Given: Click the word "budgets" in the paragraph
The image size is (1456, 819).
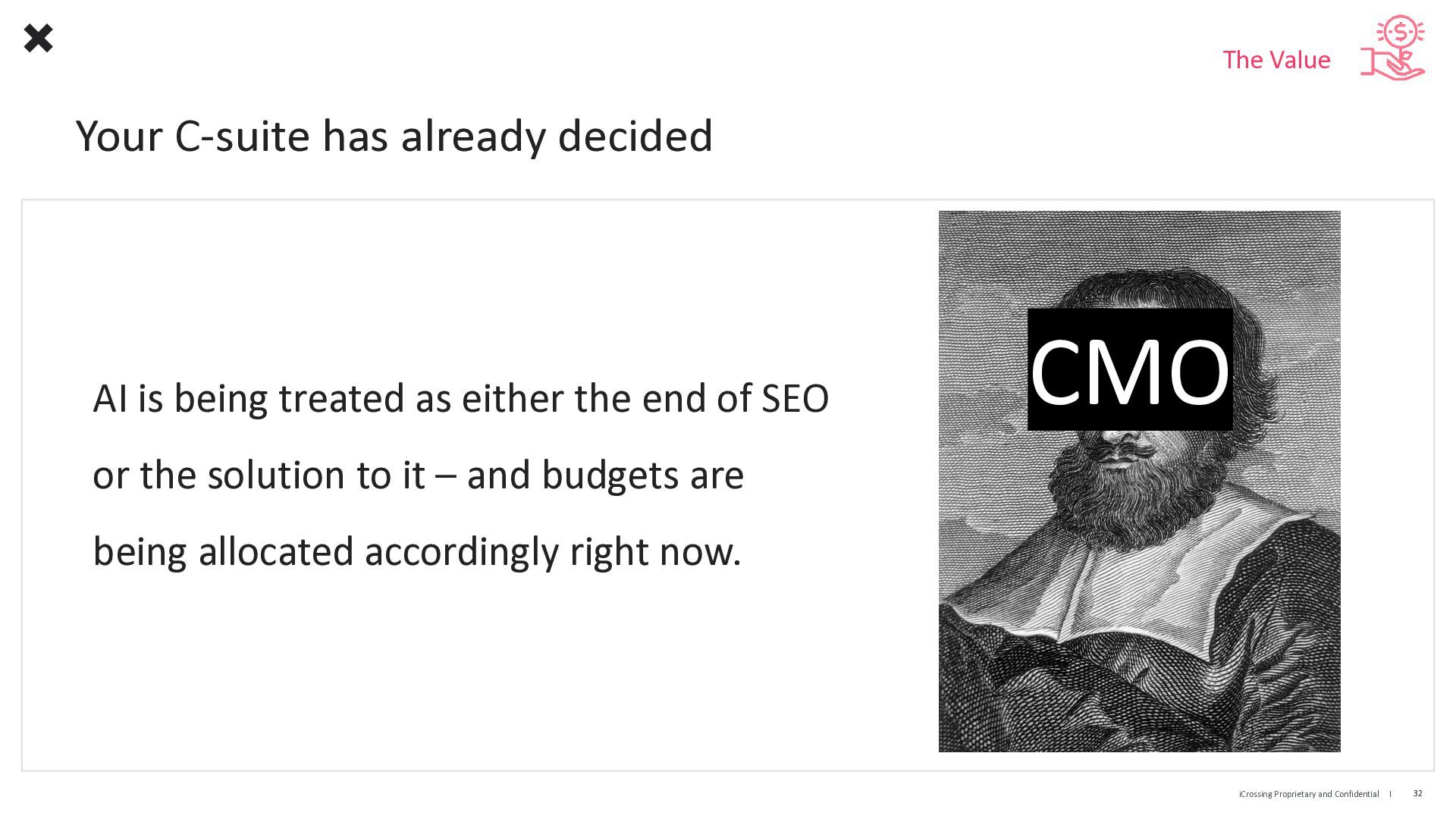Looking at the screenshot, I should (610, 475).
